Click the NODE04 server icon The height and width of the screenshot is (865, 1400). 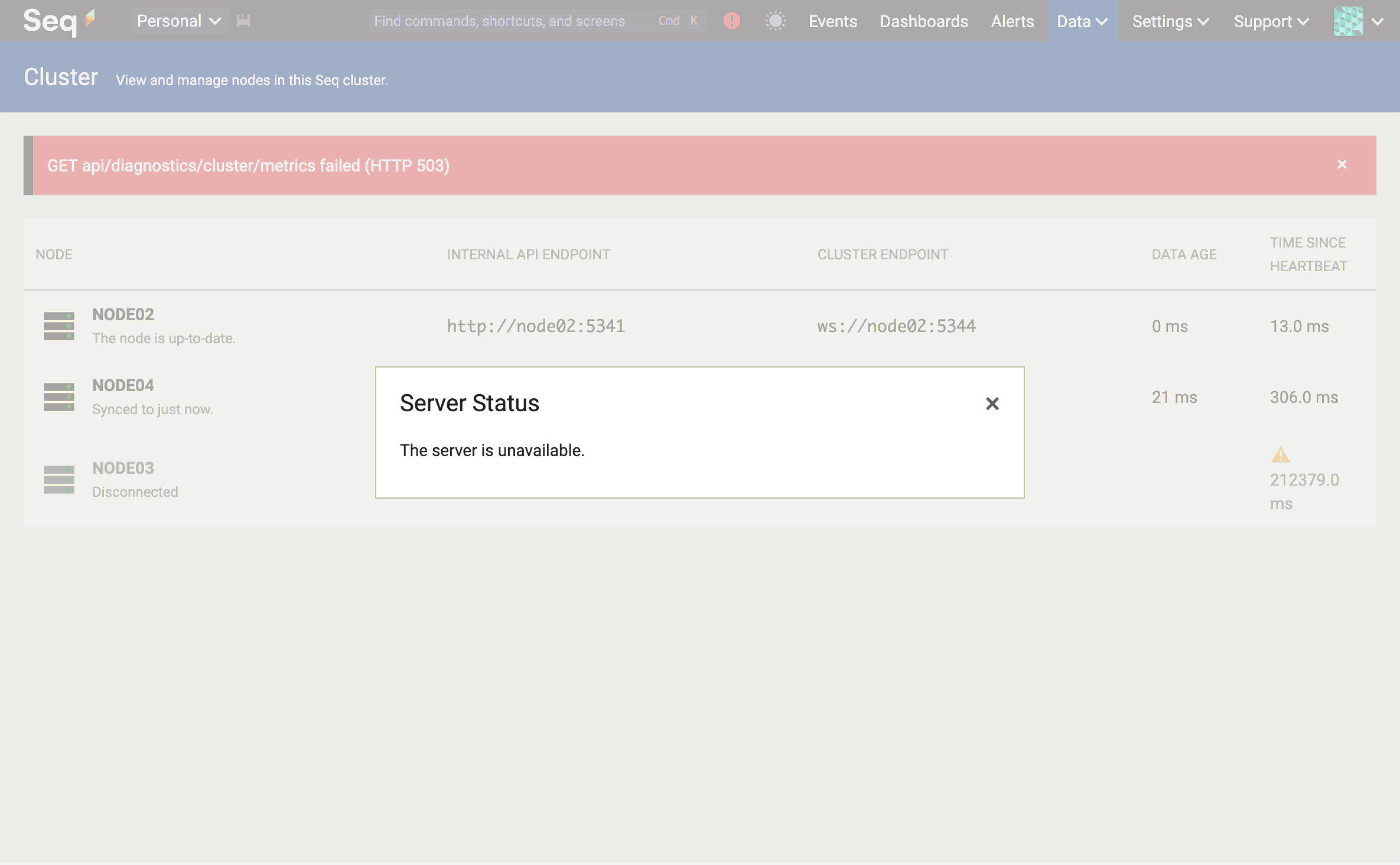(59, 397)
